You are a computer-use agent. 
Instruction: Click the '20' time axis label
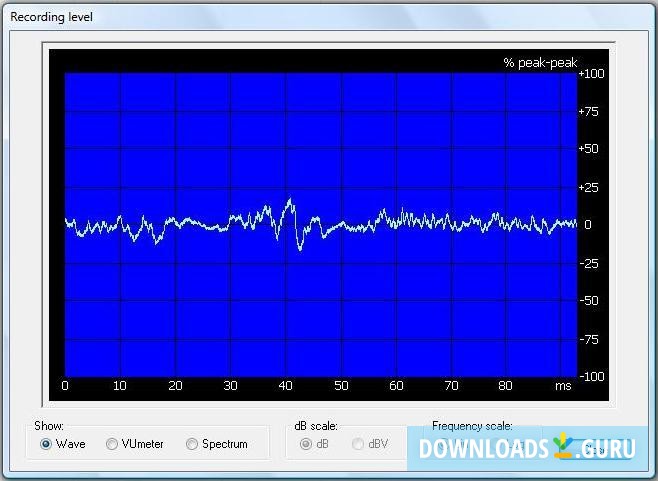[x=175, y=385]
